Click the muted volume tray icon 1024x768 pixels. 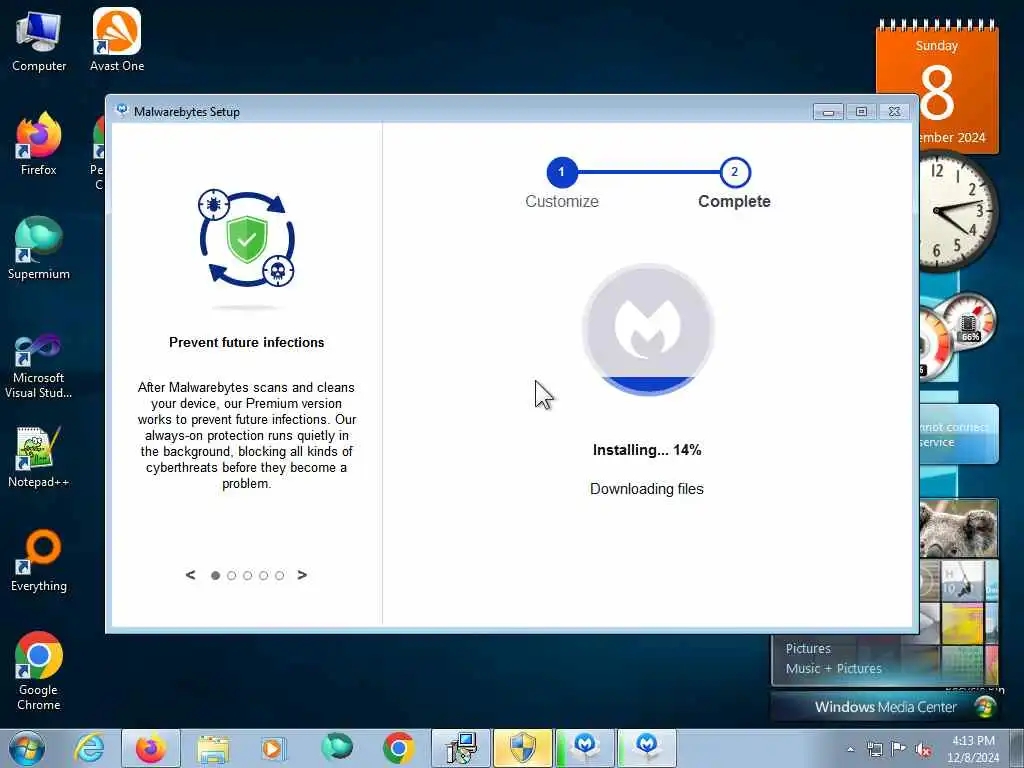point(923,749)
